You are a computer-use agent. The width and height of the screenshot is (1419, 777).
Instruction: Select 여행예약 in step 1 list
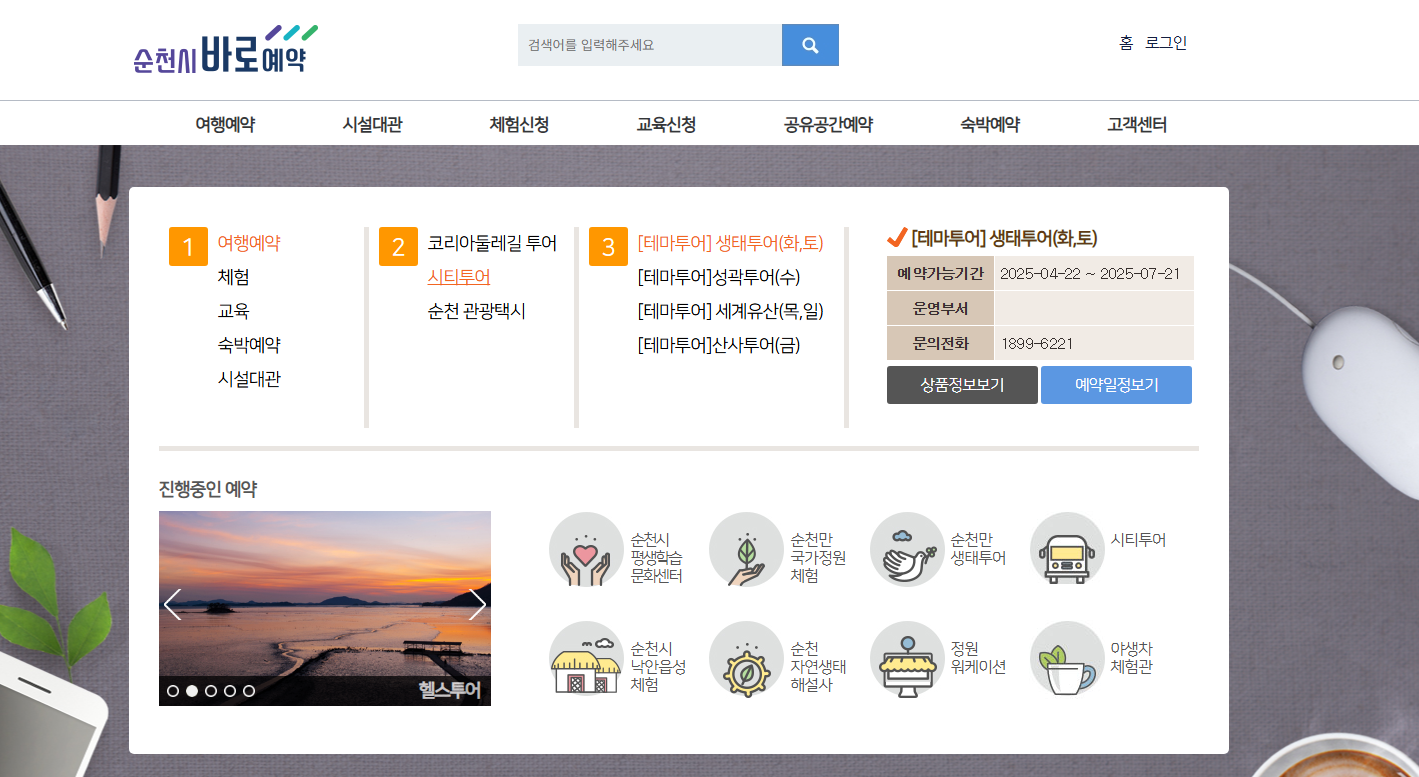[249, 243]
